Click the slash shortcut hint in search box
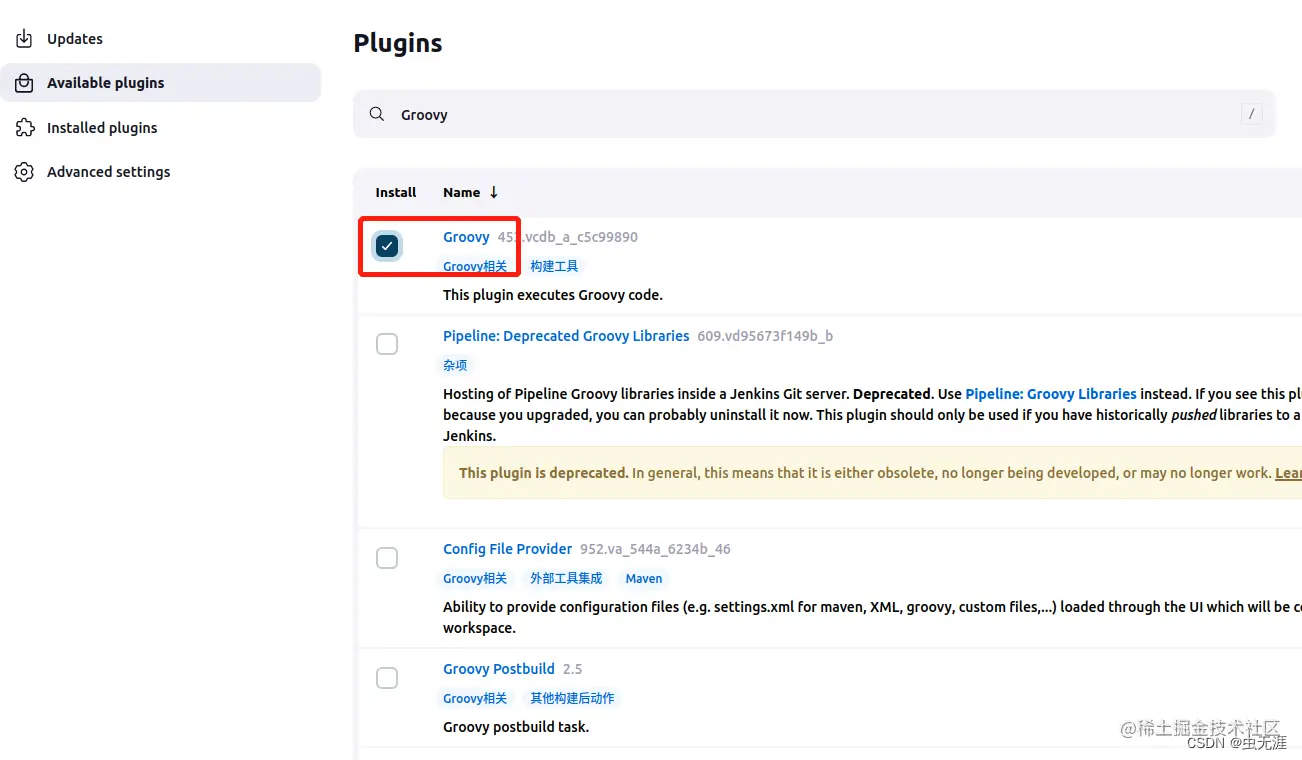The width and height of the screenshot is (1302, 760). click(1252, 114)
